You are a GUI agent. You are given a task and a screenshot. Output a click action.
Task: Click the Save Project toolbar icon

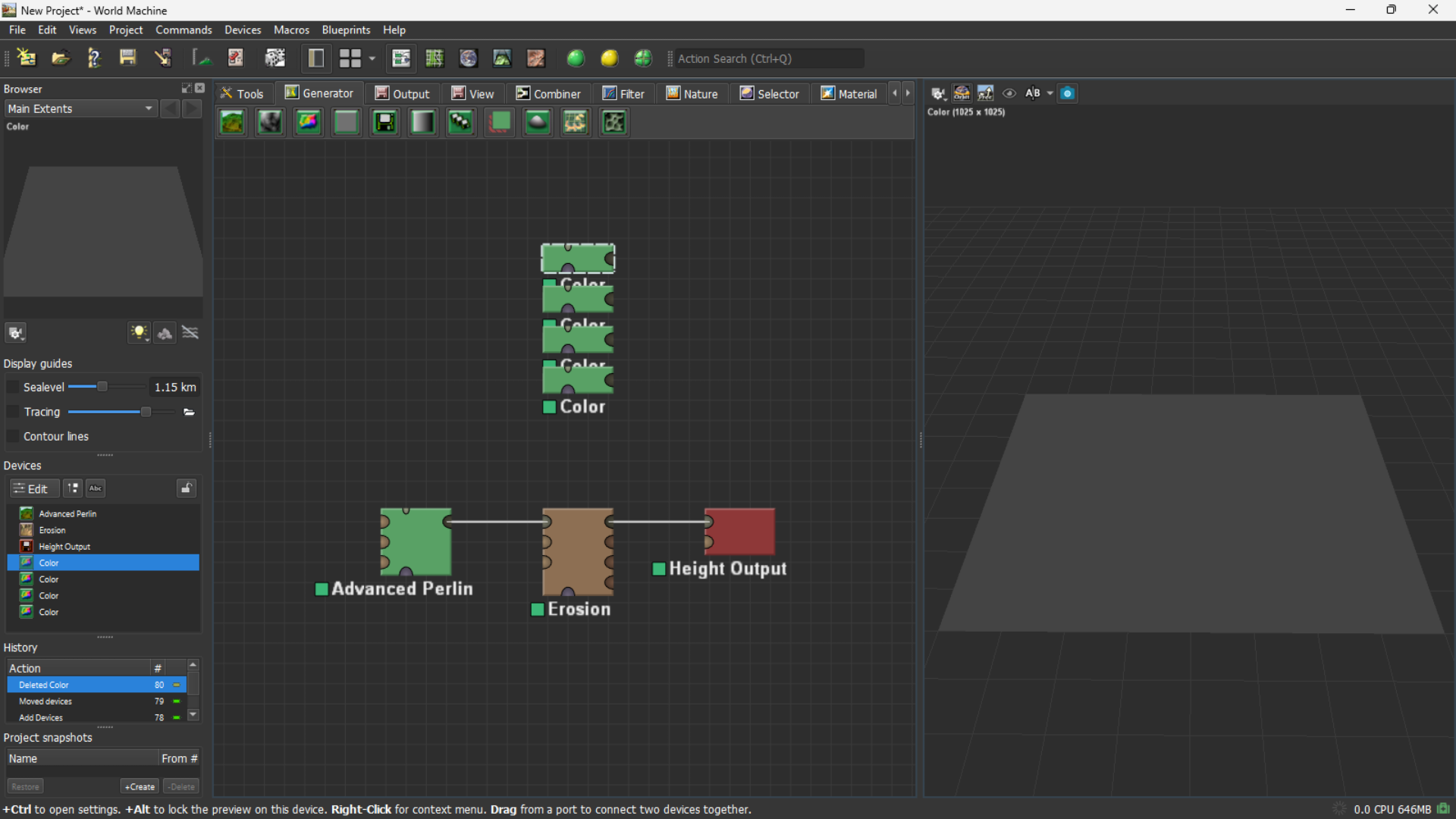click(127, 58)
